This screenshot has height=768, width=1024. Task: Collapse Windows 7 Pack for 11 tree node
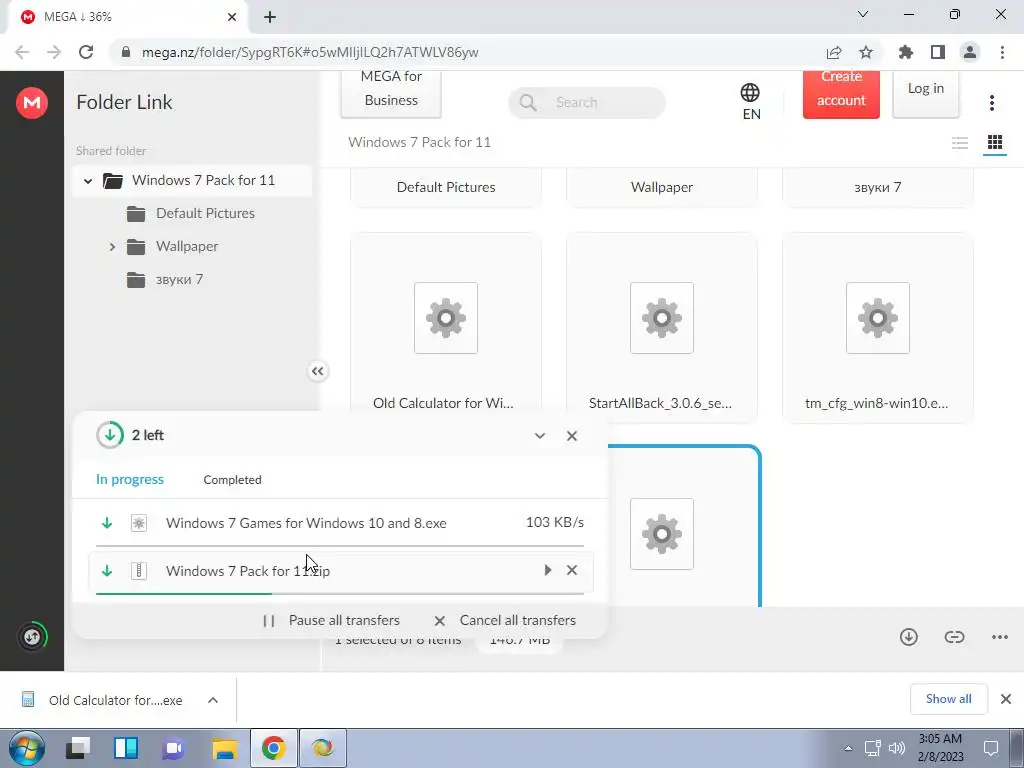tap(88, 181)
